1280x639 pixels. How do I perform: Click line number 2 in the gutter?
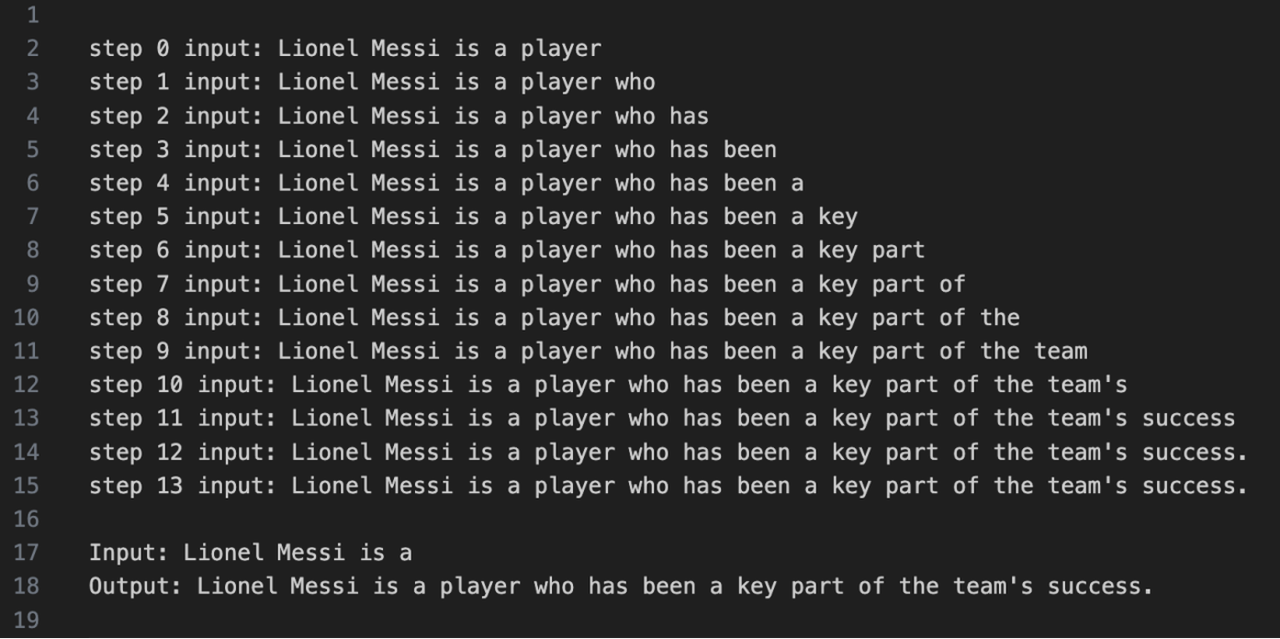click(32, 48)
